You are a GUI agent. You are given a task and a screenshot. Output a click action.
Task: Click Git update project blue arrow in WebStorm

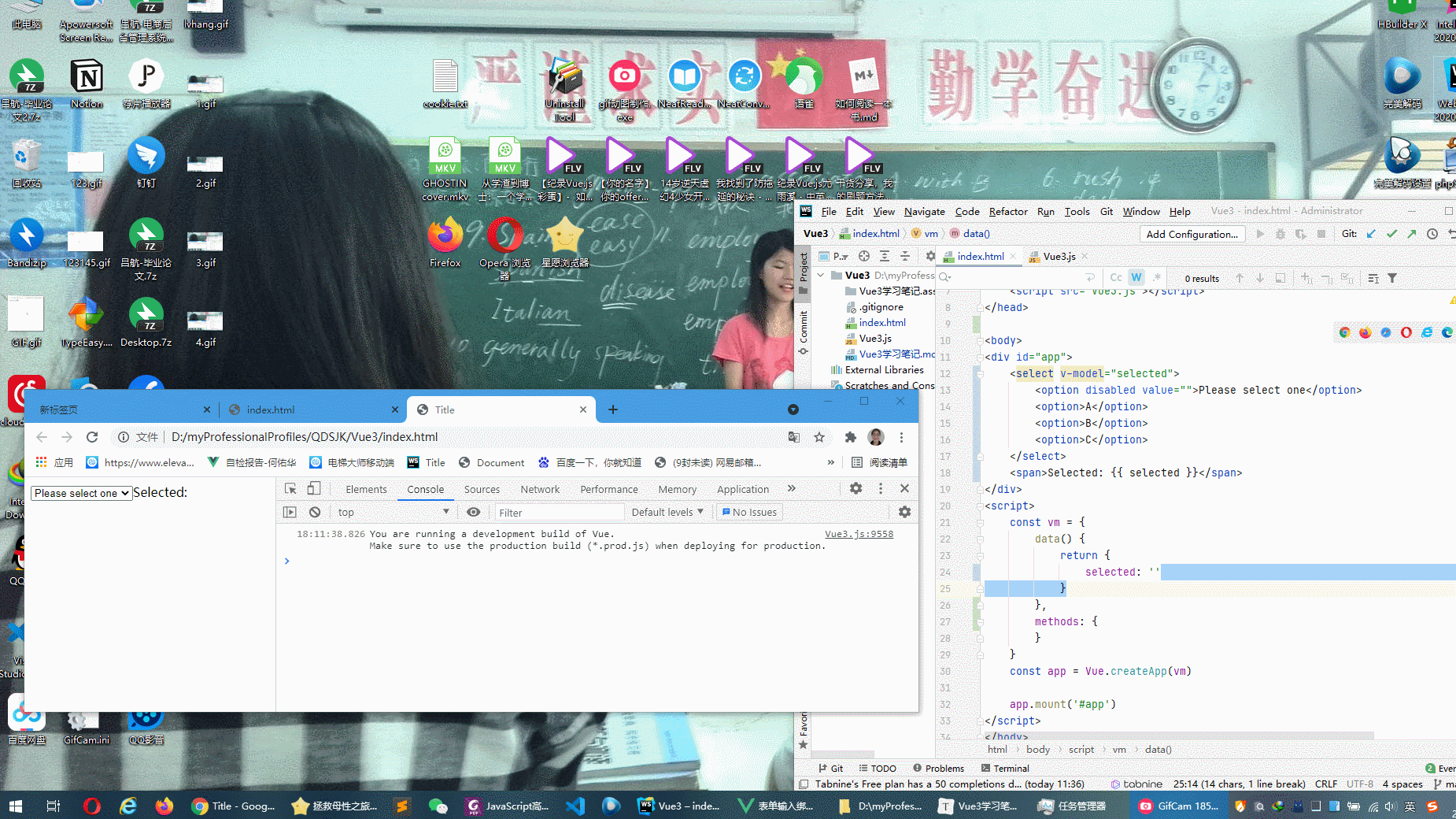coord(1371,234)
